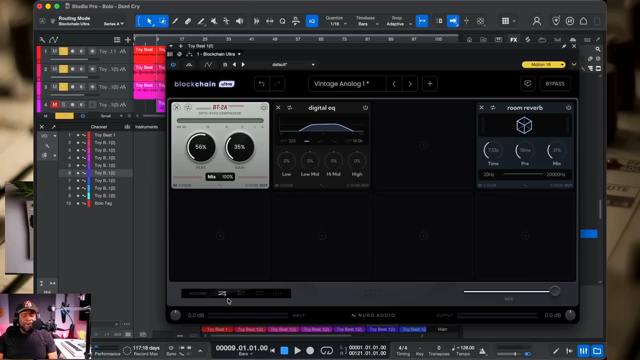The height and width of the screenshot is (360, 640).
Task: Show automation in the track list
Action: coord(53,40)
